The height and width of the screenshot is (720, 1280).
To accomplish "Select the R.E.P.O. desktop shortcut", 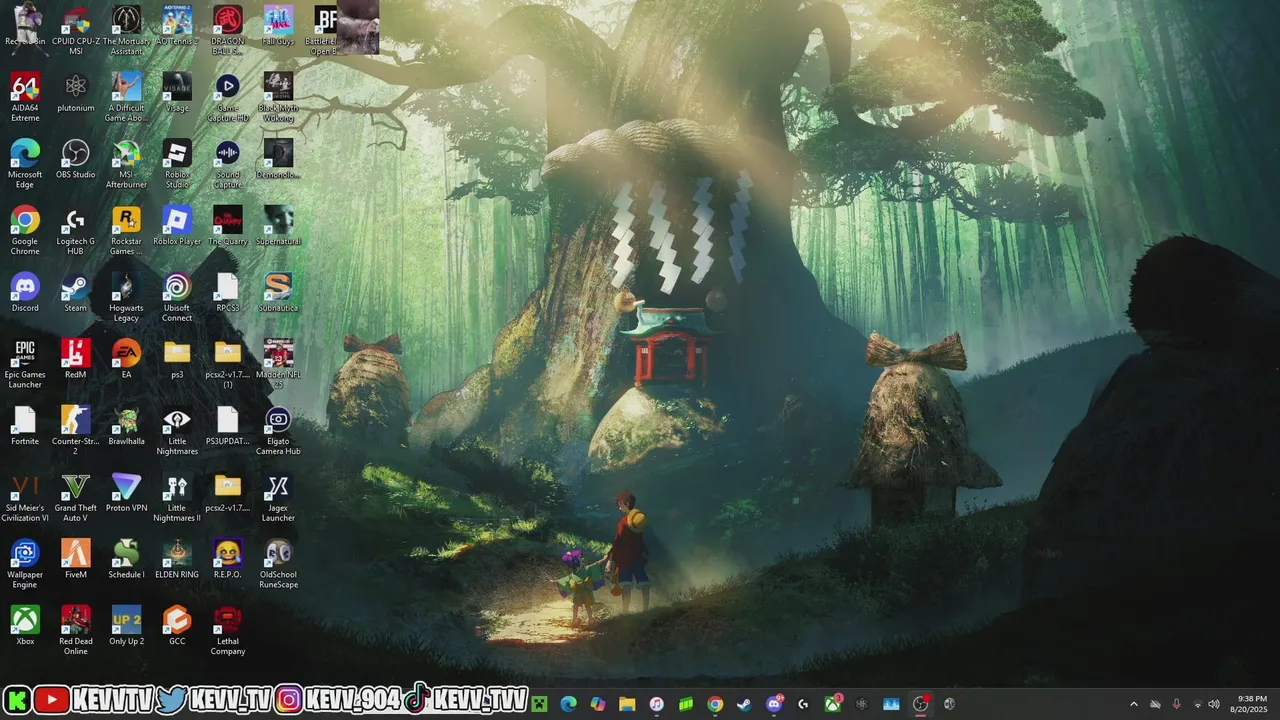I will coord(228,560).
